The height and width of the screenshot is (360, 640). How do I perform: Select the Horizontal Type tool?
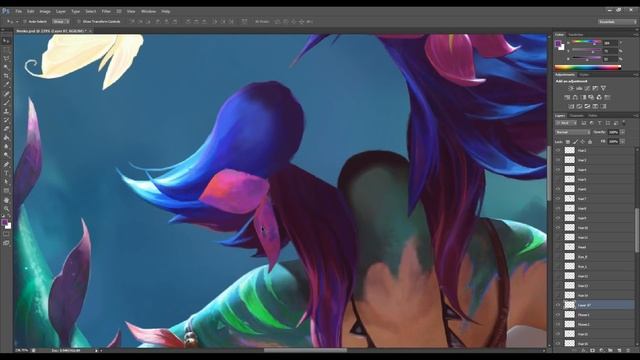coord(6,173)
